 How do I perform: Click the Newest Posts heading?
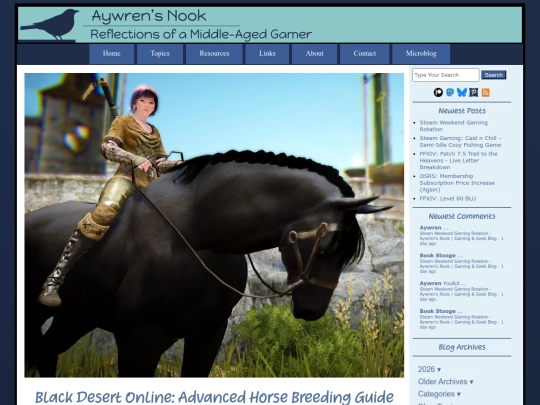pyautogui.click(x=462, y=111)
